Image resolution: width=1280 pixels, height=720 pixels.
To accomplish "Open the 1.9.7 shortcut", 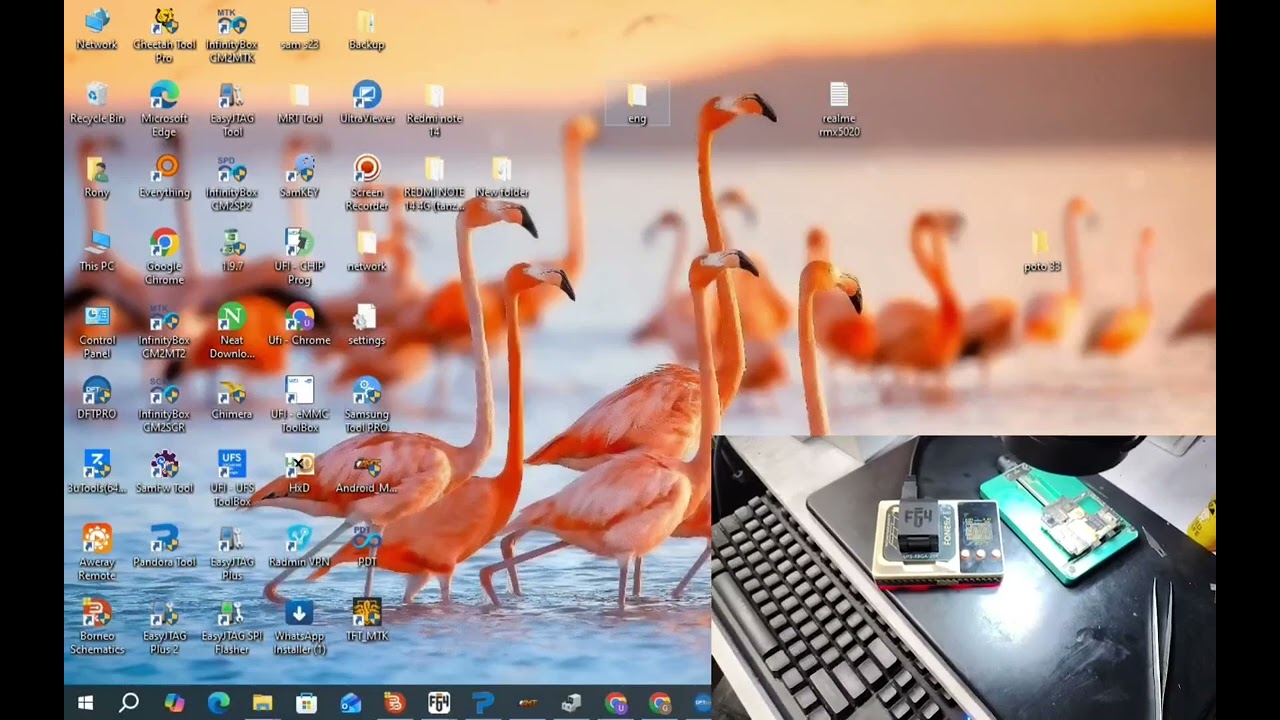I will pyautogui.click(x=232, y=251).
